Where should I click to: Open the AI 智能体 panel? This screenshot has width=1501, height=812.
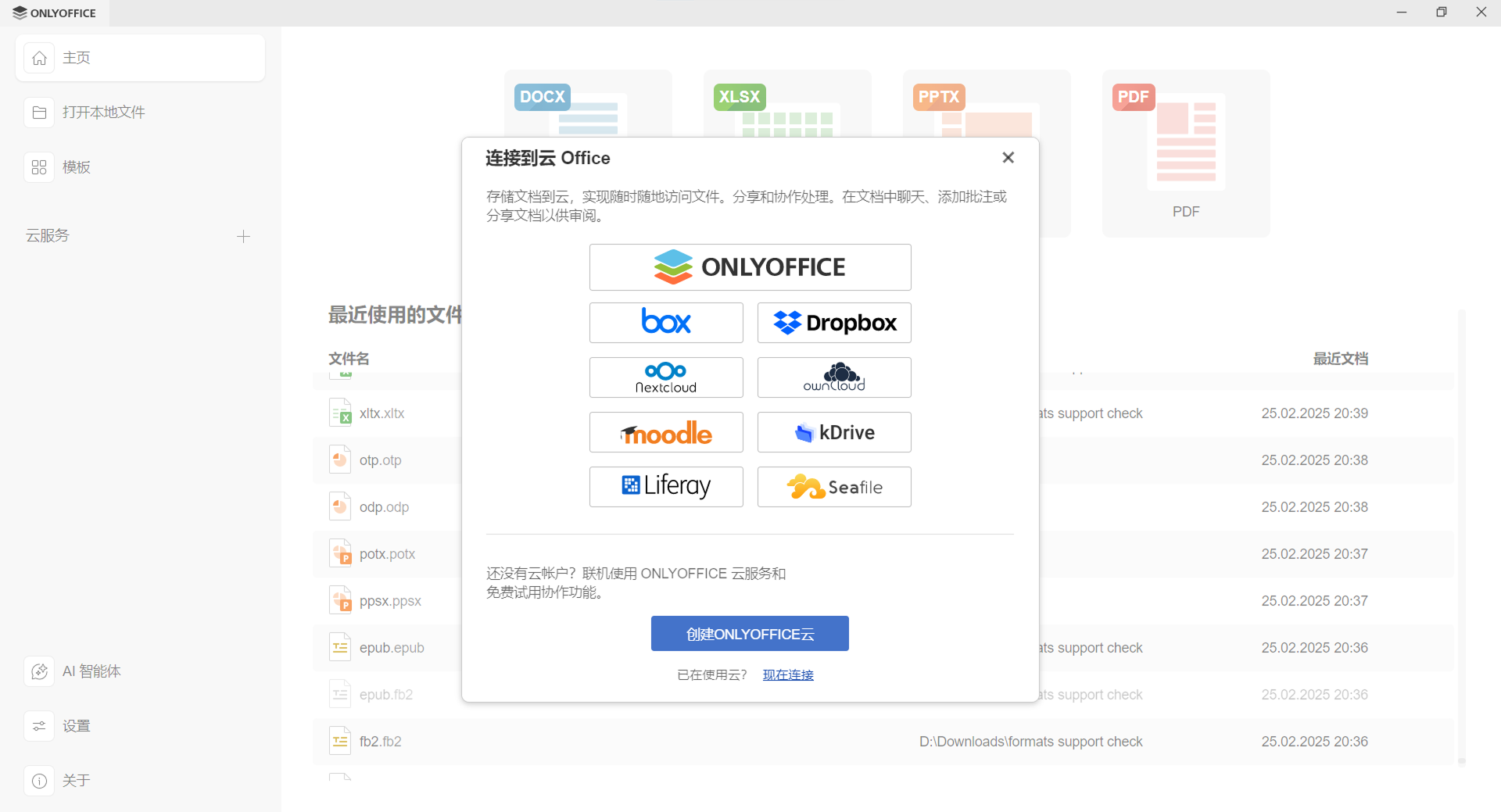tap(91, 671)
